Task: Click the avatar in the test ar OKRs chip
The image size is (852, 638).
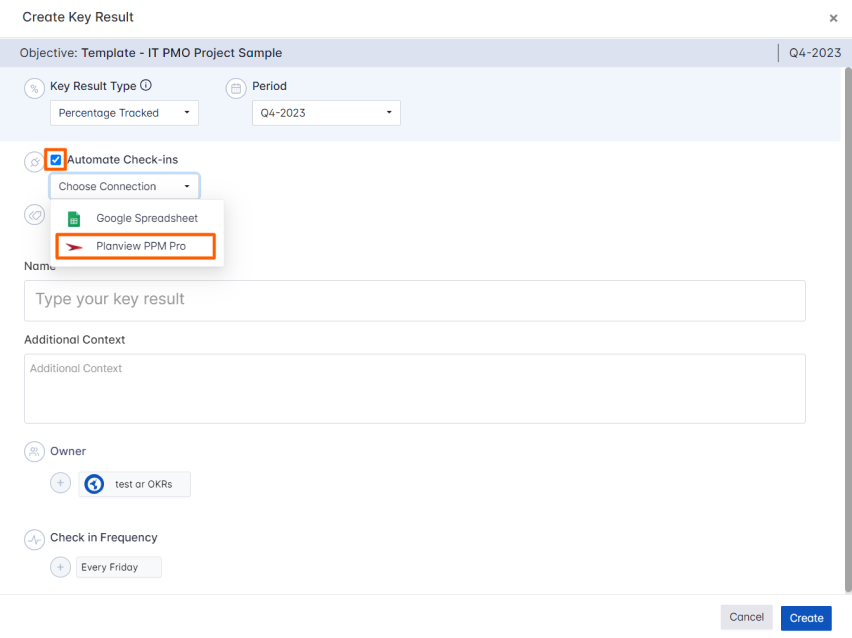Action: point(93,484)
